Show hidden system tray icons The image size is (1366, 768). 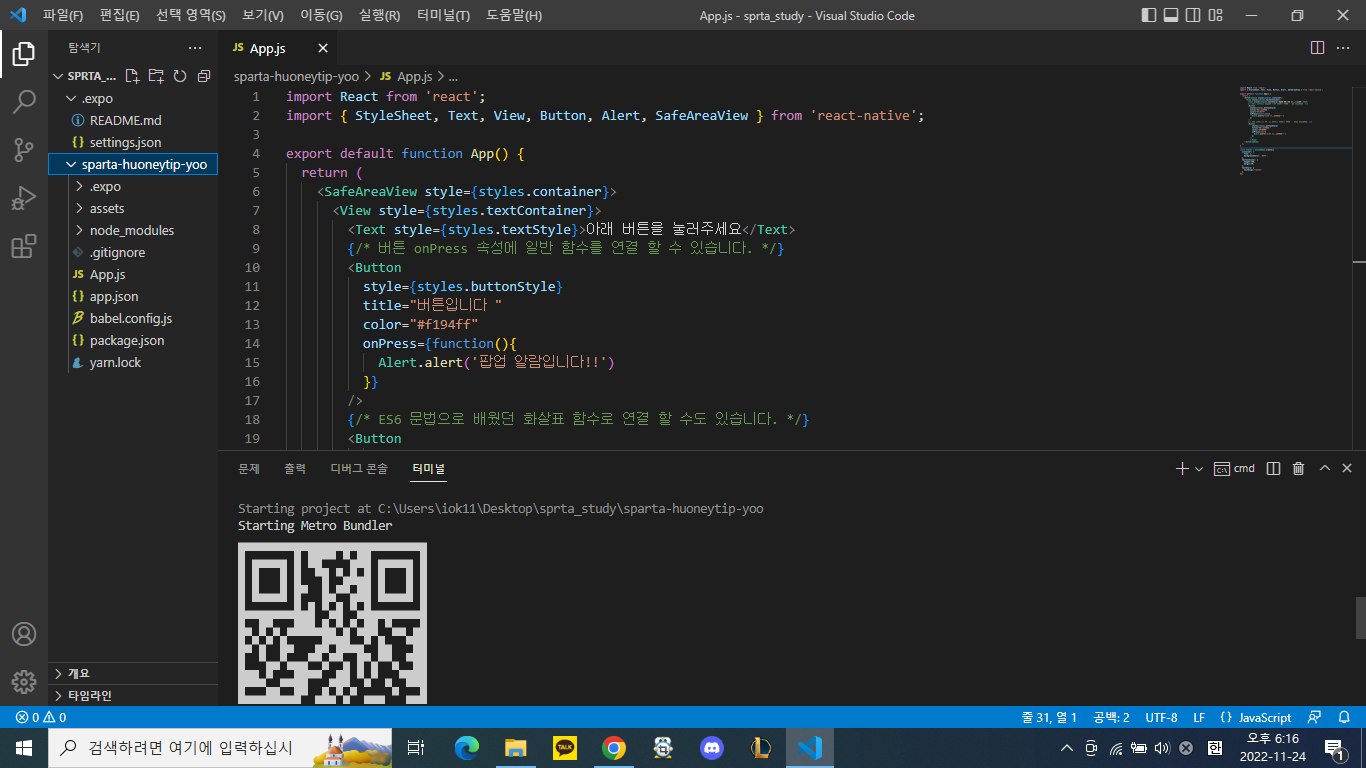[1067, 747]
